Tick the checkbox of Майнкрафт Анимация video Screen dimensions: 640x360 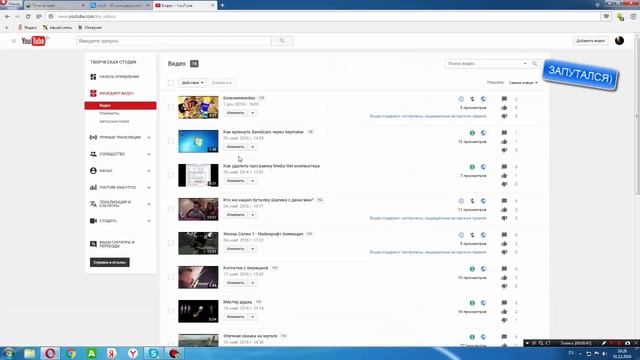[x=171, y=243]
